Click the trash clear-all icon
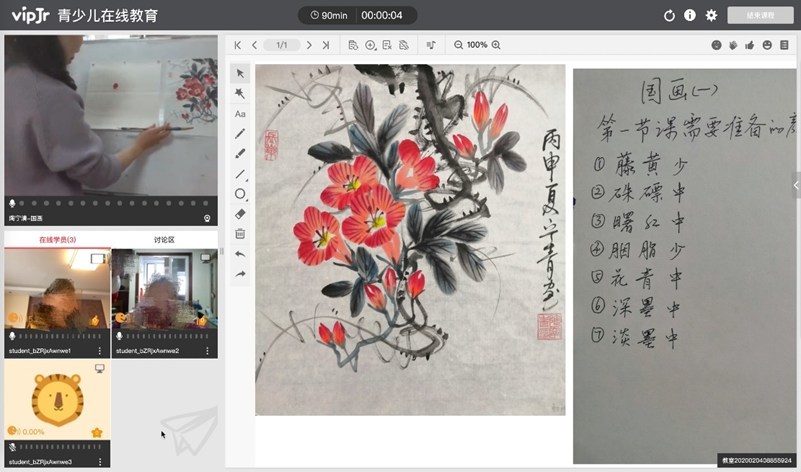The image size is (801, 472). click(x=240, y=234)
